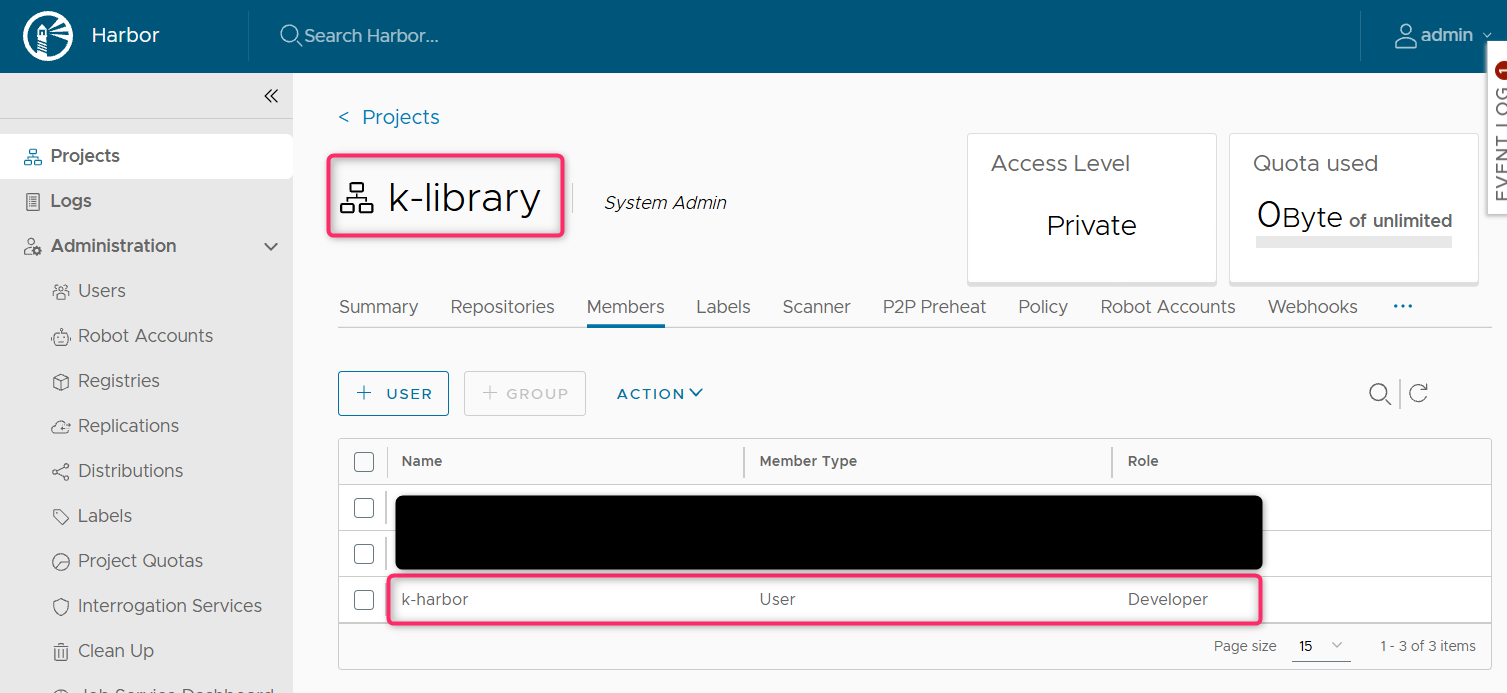This screenshot has width=1507, height=693.
Task: Collapse the Administration menu chevron
Action: pos(271,246)
